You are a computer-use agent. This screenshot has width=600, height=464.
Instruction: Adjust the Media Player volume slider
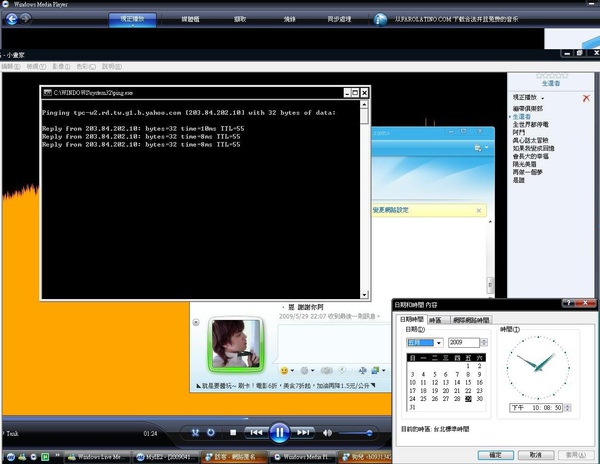click(x=356, y=433)
